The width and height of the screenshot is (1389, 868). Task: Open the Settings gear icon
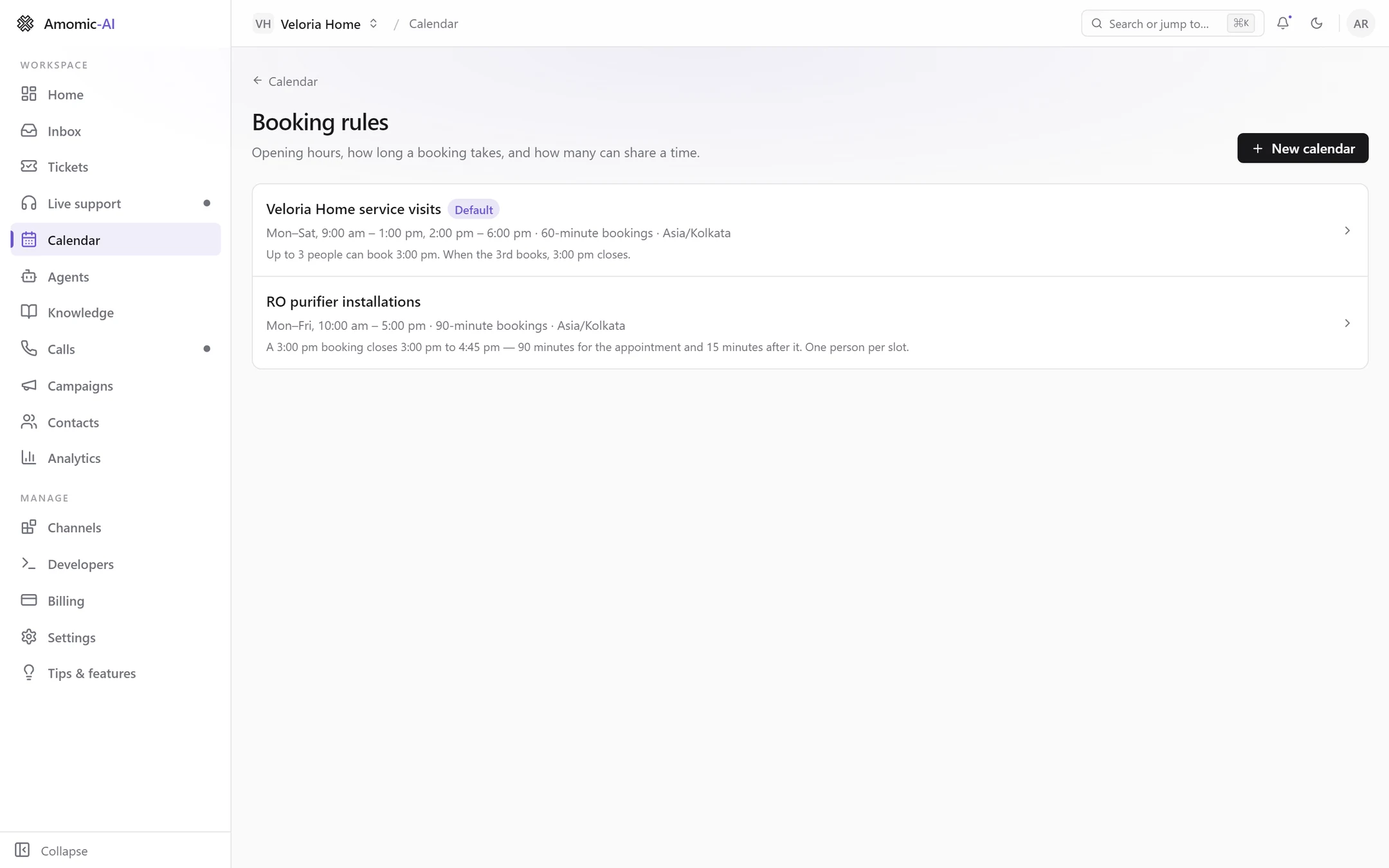(29, 637)
